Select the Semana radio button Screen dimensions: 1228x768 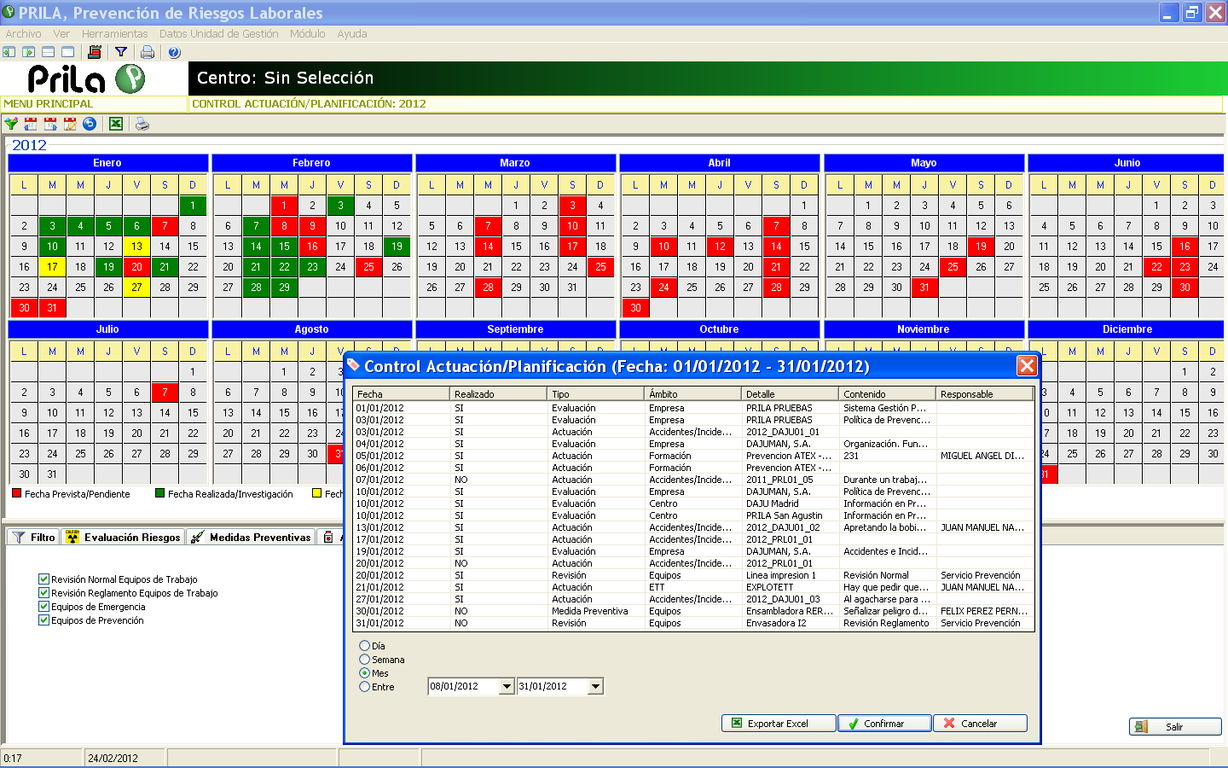tap(365, 660)
